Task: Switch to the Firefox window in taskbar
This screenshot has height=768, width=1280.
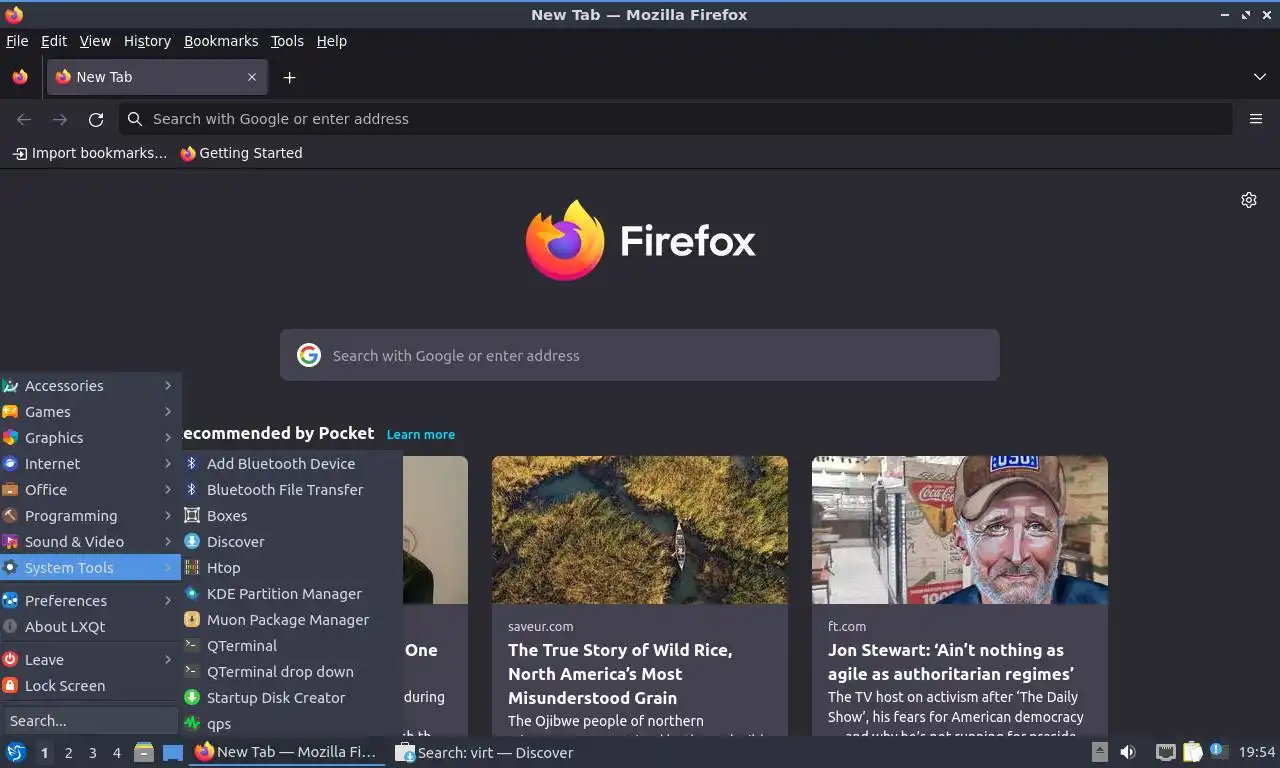Action: click(x=287, y=752)
